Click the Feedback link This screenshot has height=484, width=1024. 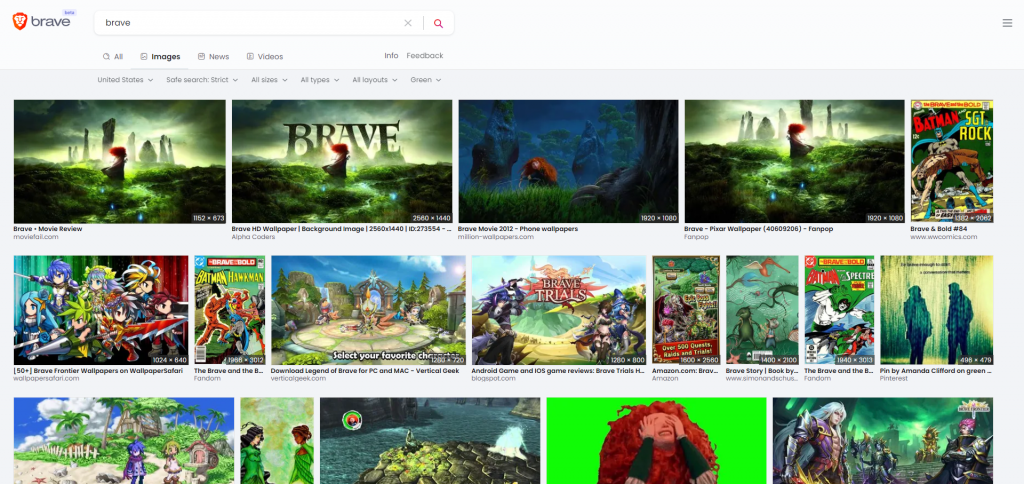[x=424, y=56]
